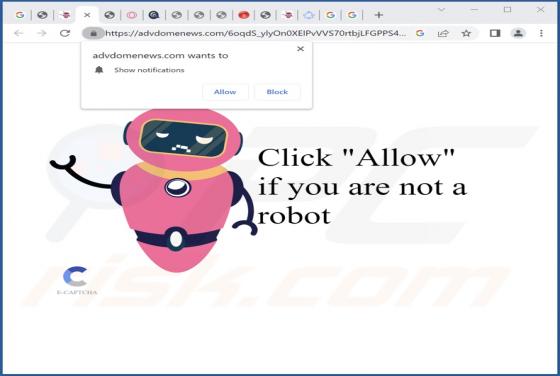Open the browser side panel
The image size is (560, 376).
pos(495,33)
